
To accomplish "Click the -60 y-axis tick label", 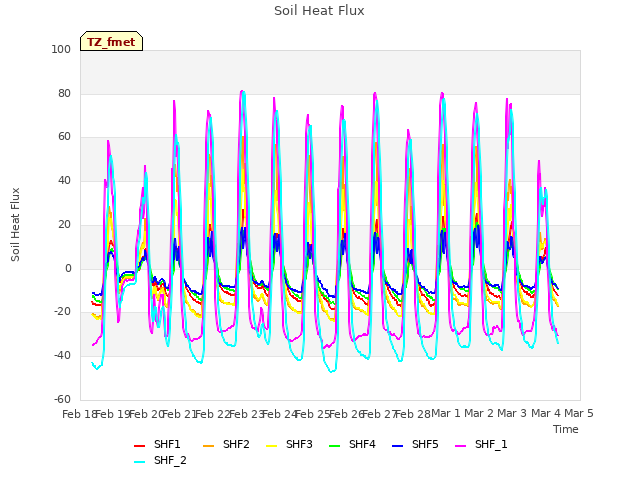I will click(62, 399).
